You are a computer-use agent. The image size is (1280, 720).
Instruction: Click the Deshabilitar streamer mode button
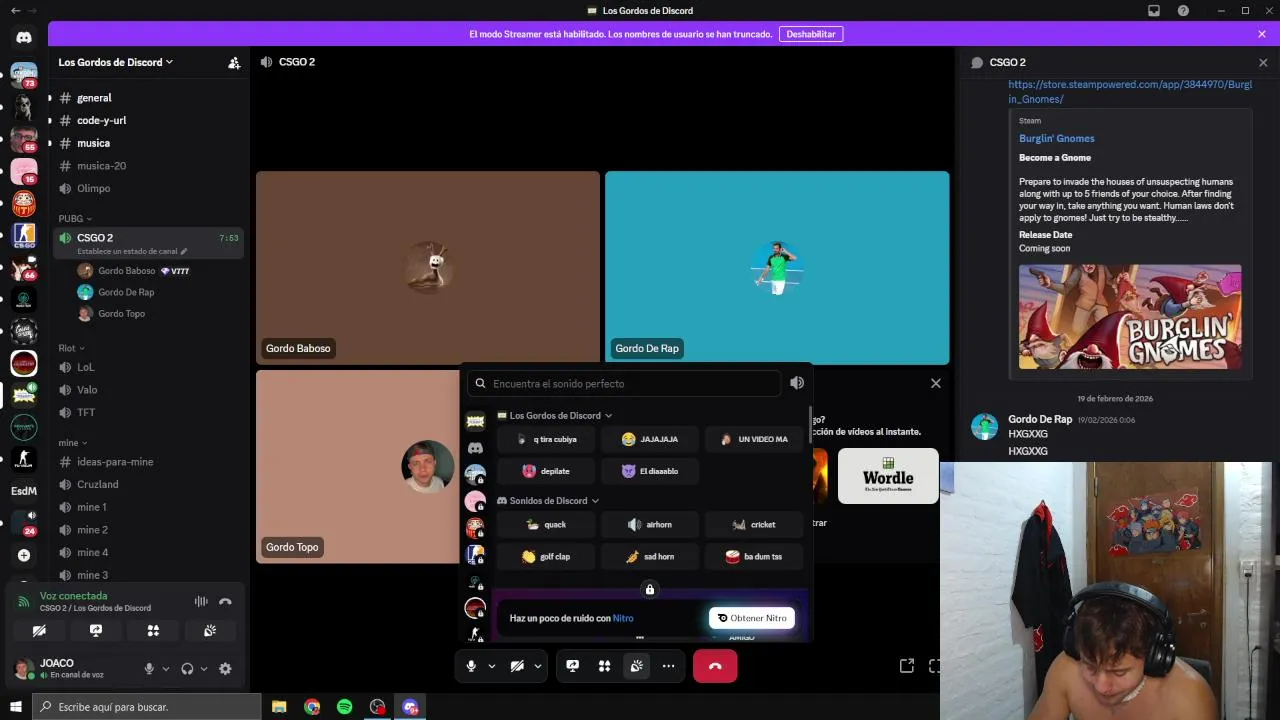(811, 34)
